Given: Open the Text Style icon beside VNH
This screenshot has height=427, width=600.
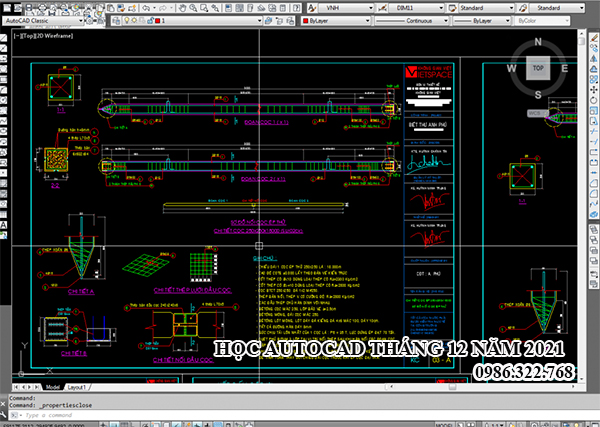Looking at the screenshot, I should 312,8.
